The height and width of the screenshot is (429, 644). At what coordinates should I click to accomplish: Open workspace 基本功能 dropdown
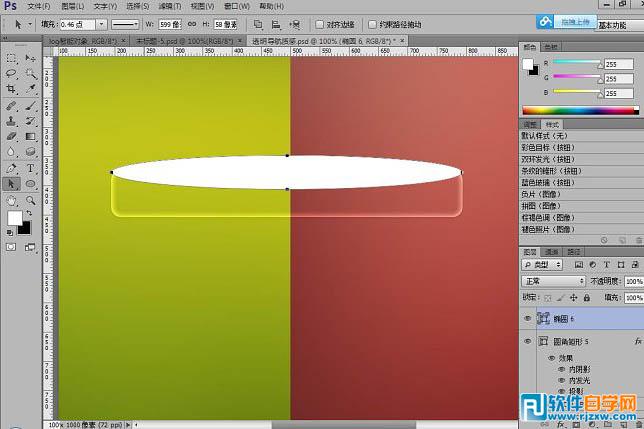point(620,25)
